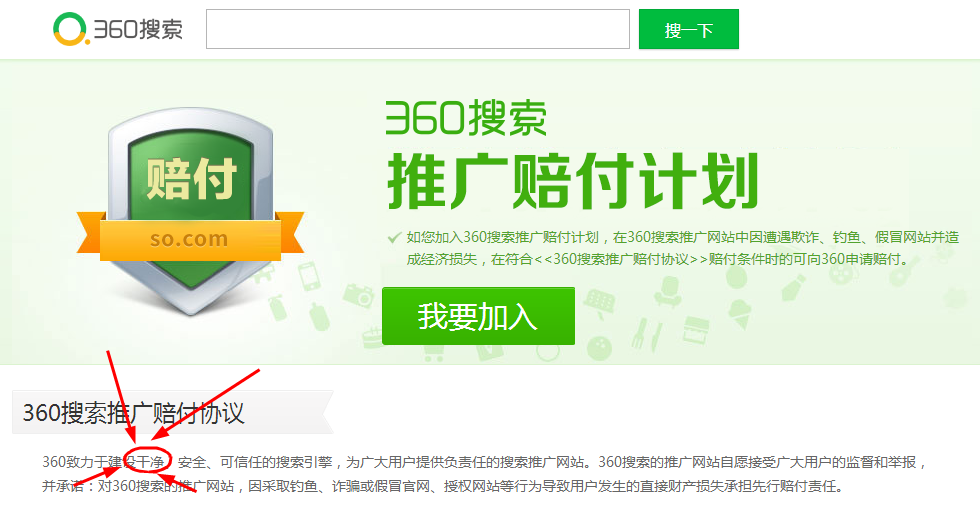Click the fork and knife background icon
Viewport: 980px width, 516px height.
[x=646, y=335]
